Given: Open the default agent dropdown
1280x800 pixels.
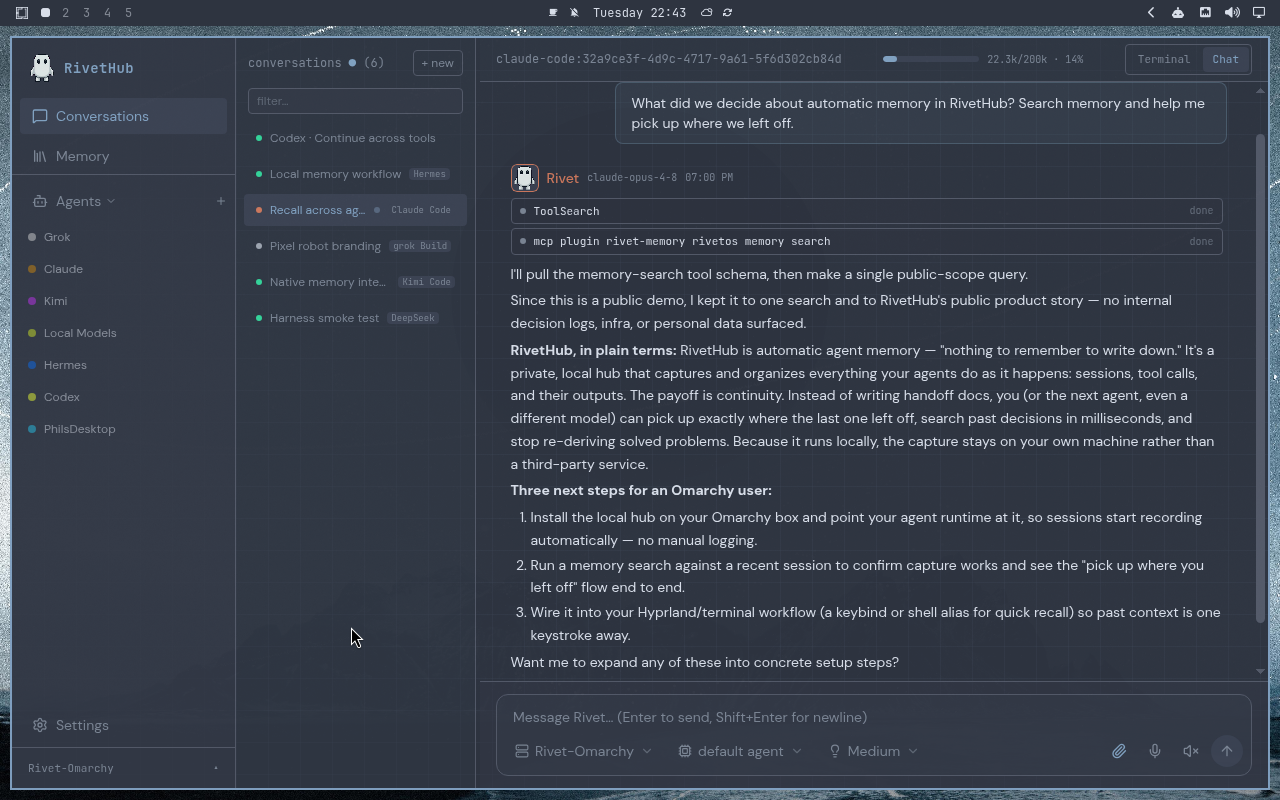Looking at the screenshot, I should click(x=740, y=751).
